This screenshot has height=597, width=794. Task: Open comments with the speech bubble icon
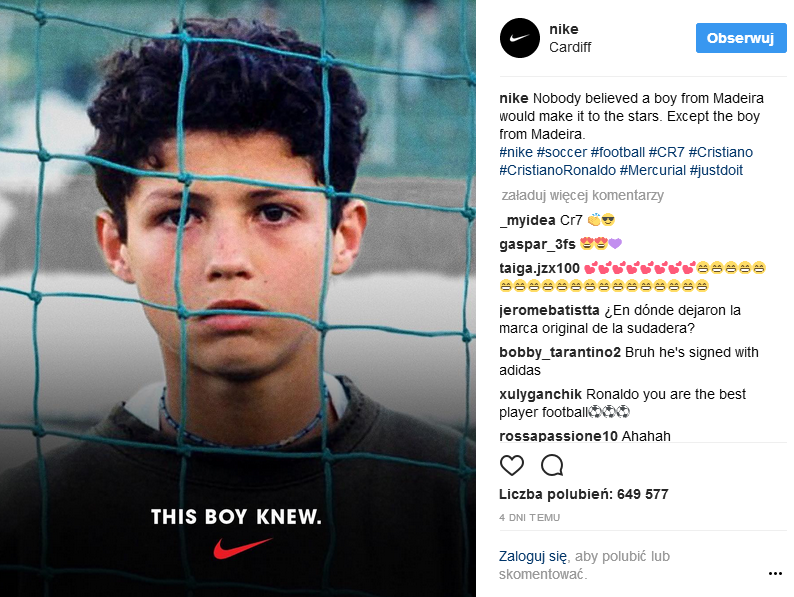(x=552, y=465)
